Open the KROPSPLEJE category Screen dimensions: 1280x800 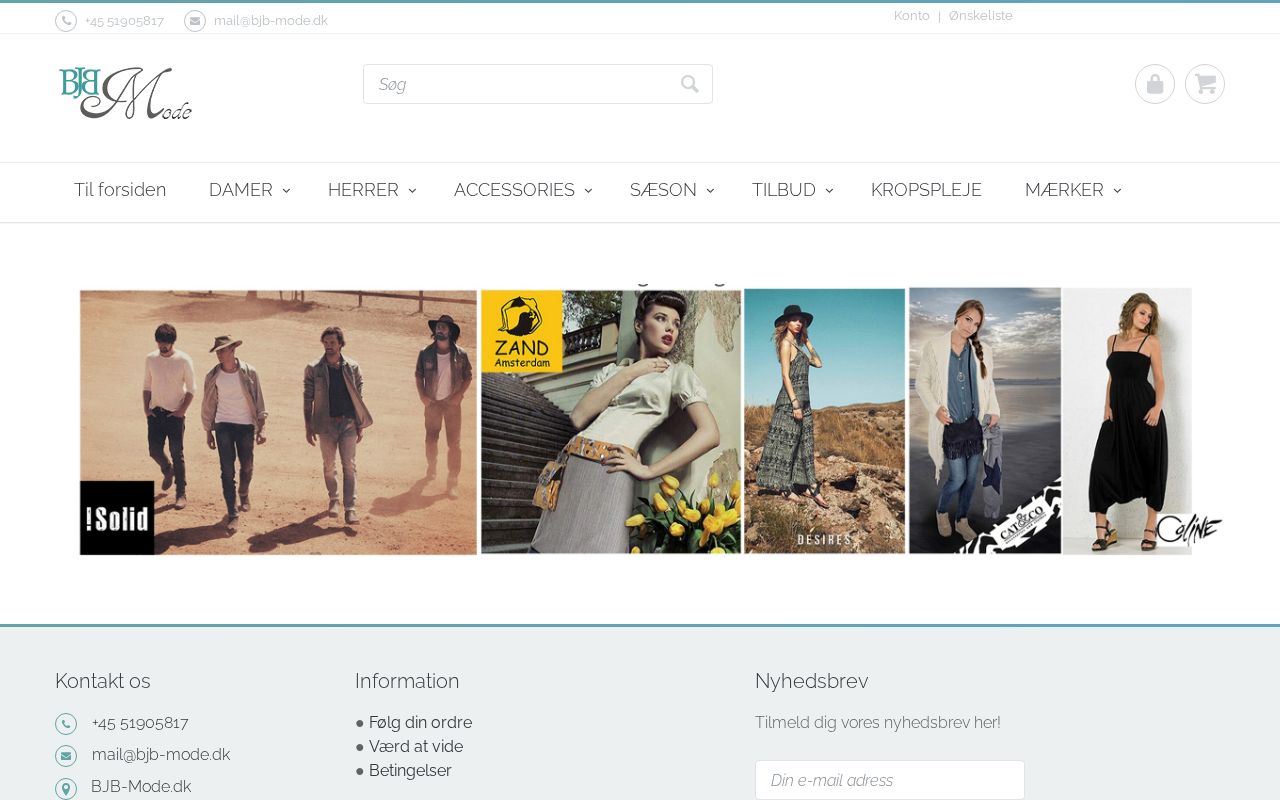point(926,190)
